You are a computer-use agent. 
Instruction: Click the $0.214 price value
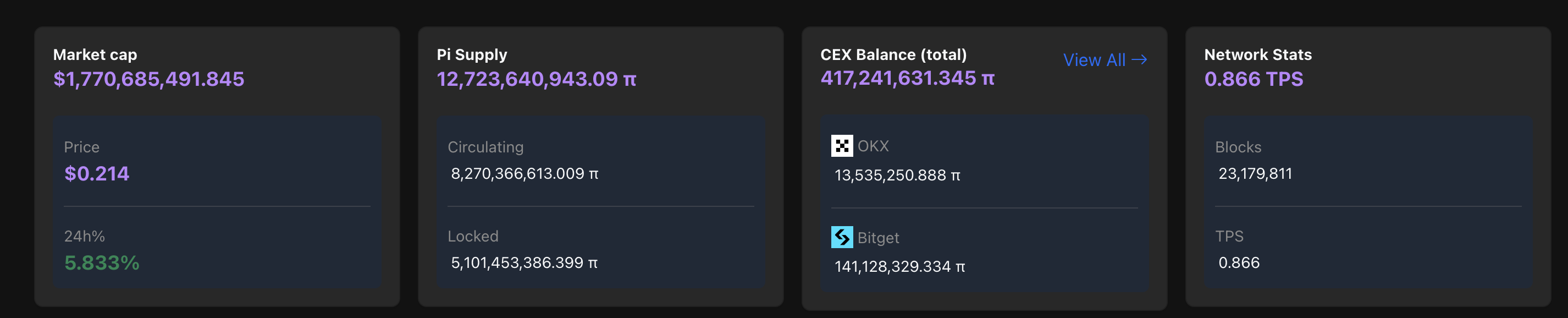(97, 174)
